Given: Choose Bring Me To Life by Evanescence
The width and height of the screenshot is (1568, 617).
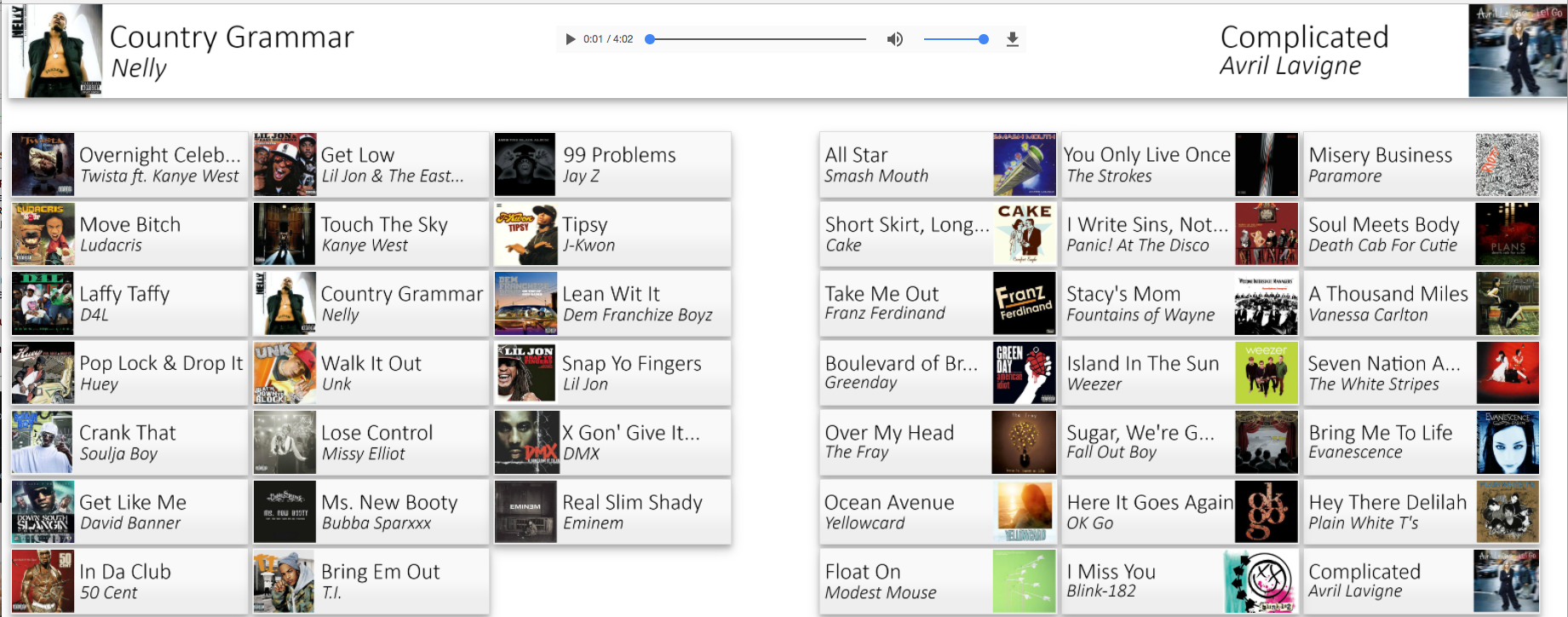Looking at the screenshot, I should (1421, 442).
